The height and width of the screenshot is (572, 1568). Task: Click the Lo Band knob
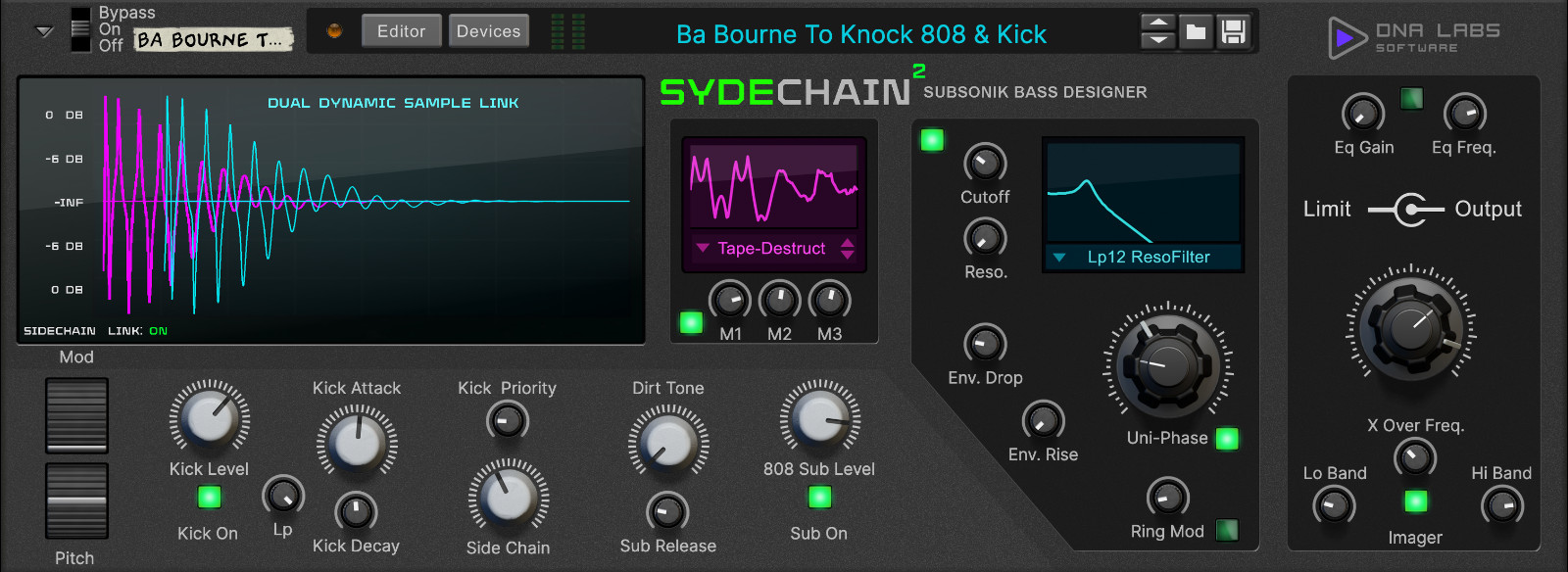[x=1334, y=505]
